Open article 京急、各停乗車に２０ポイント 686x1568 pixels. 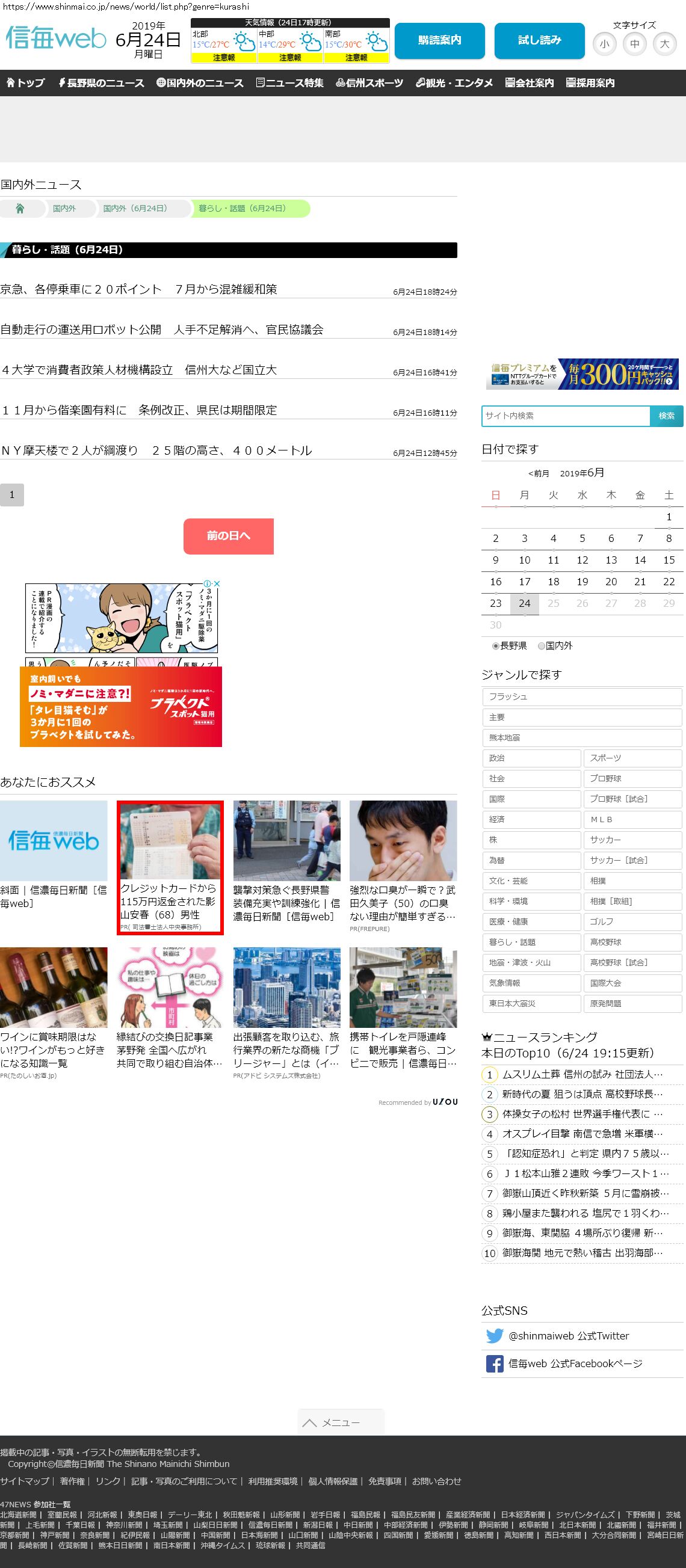[138, 289]
